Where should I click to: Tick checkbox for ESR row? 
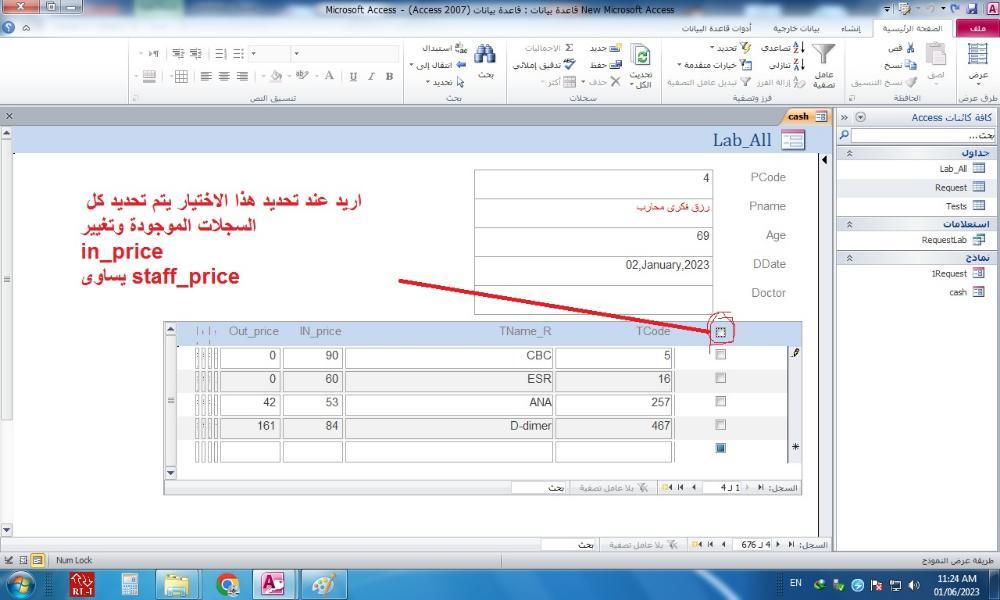click(721, 378)
